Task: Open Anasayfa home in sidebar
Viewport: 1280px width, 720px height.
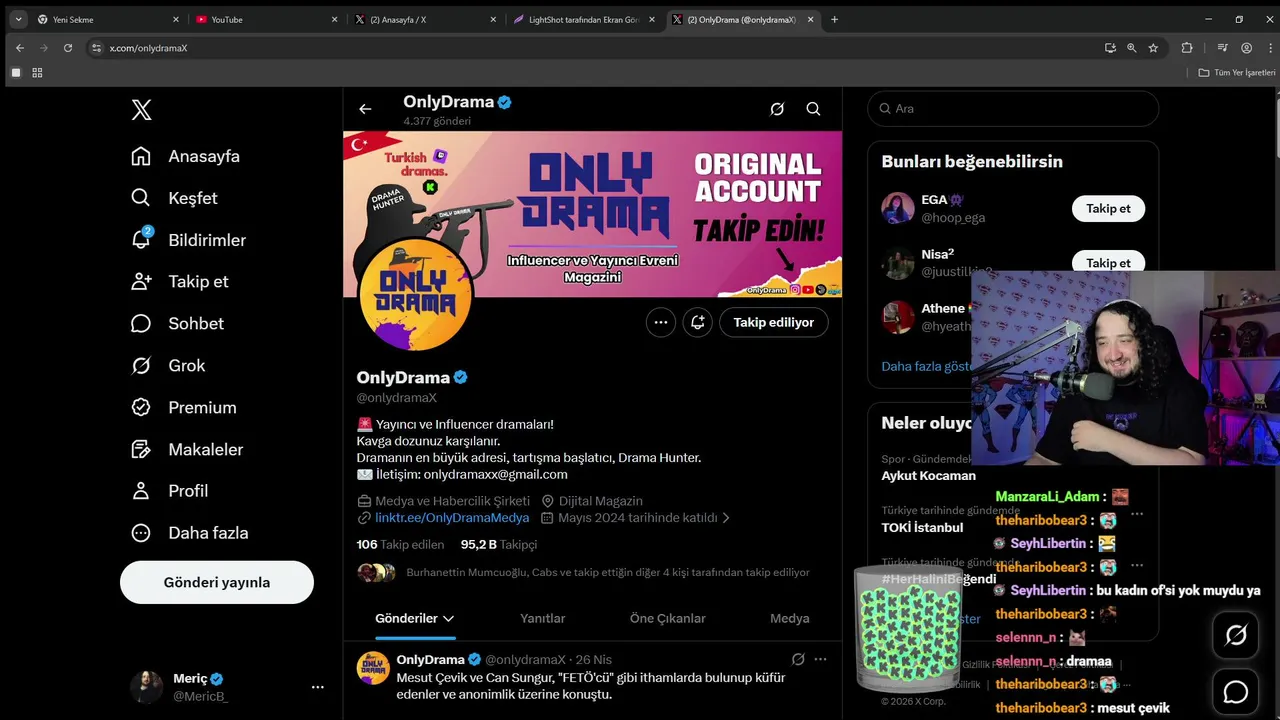Action: pyautogui.click(x=186, y=156)
